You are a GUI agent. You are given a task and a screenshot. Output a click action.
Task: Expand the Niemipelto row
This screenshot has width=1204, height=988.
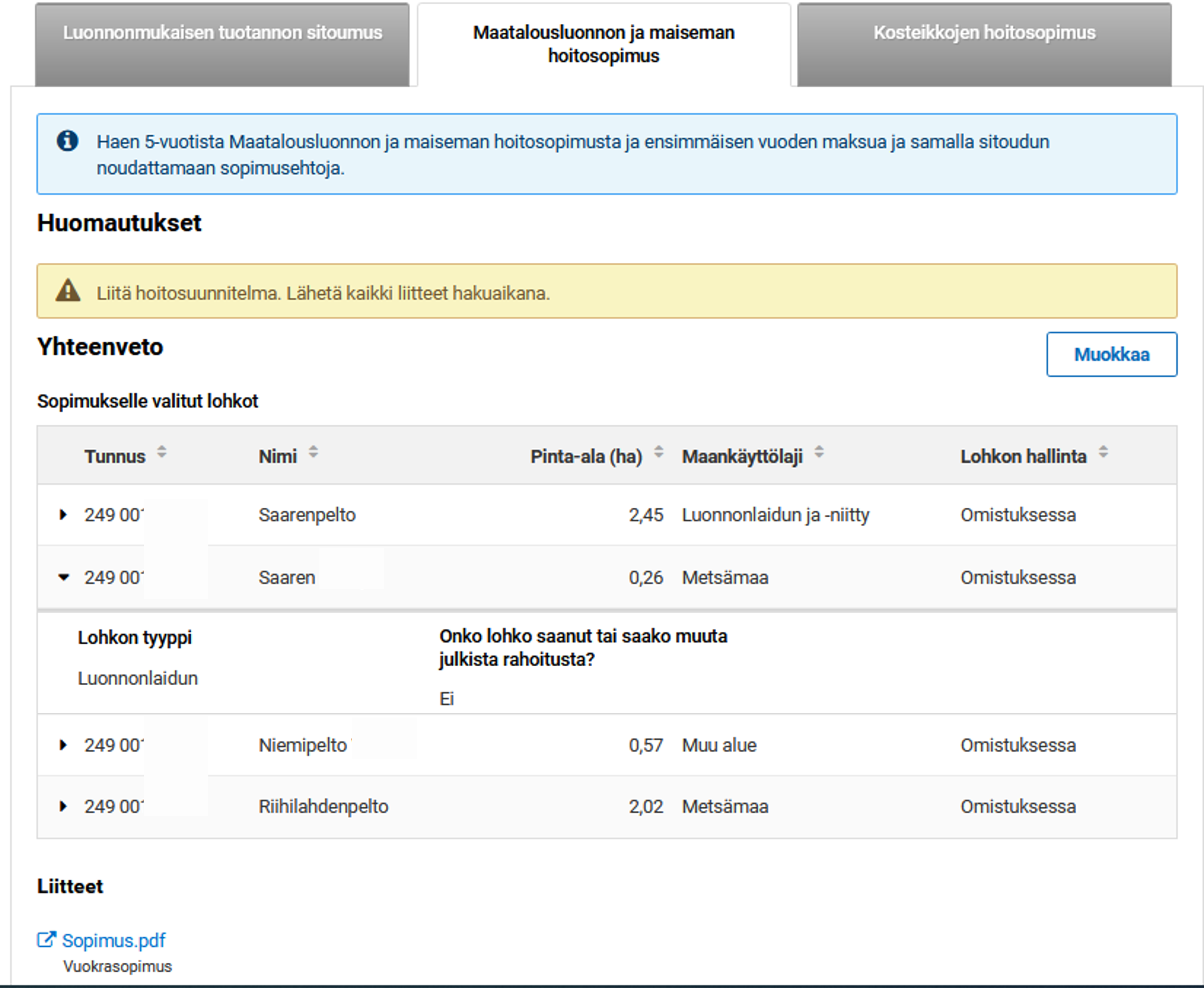[x=63, y=745]
